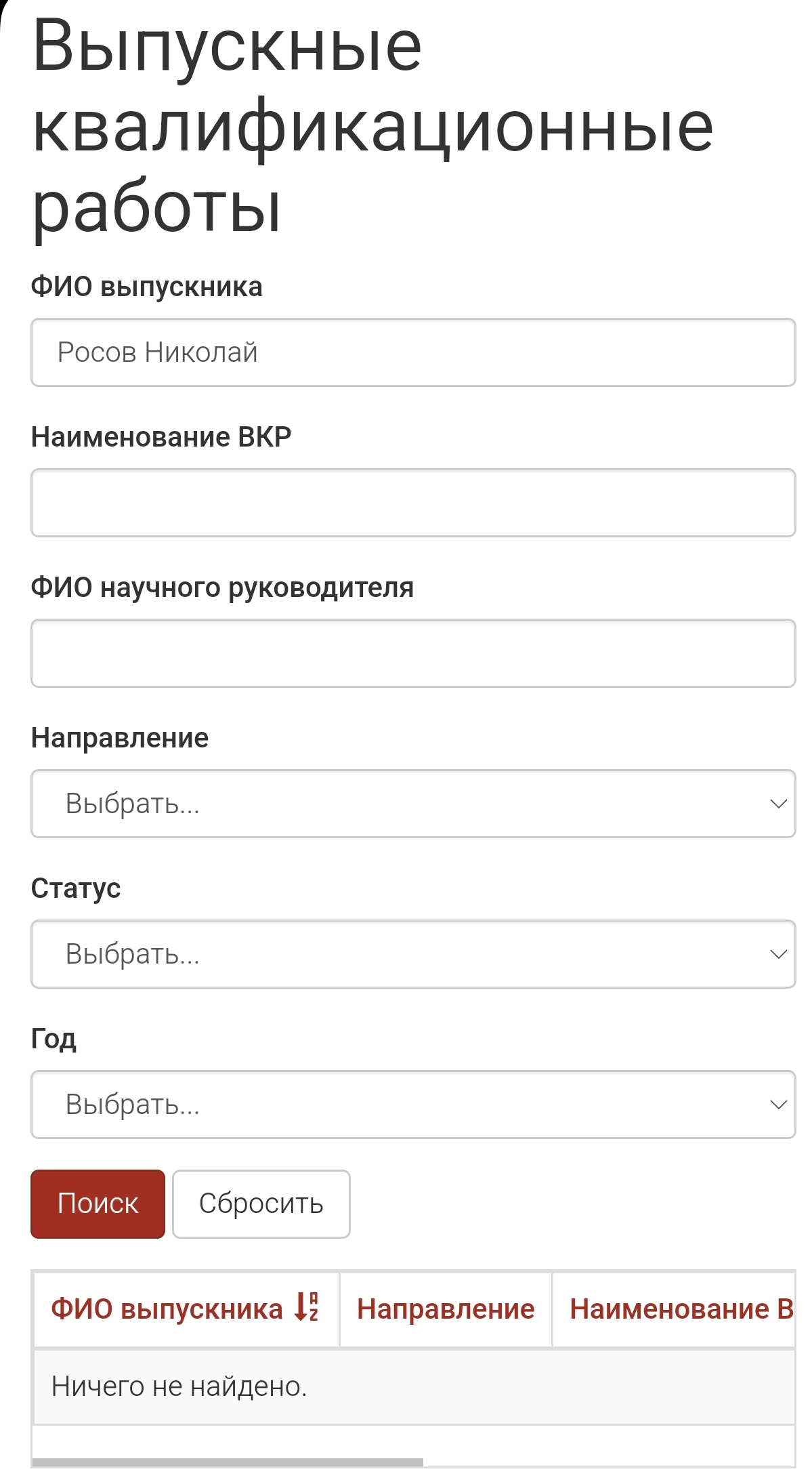This screenshot has width=812, height=1482.
Task: Sort by the Направление column header
Action: [446, 1309]
